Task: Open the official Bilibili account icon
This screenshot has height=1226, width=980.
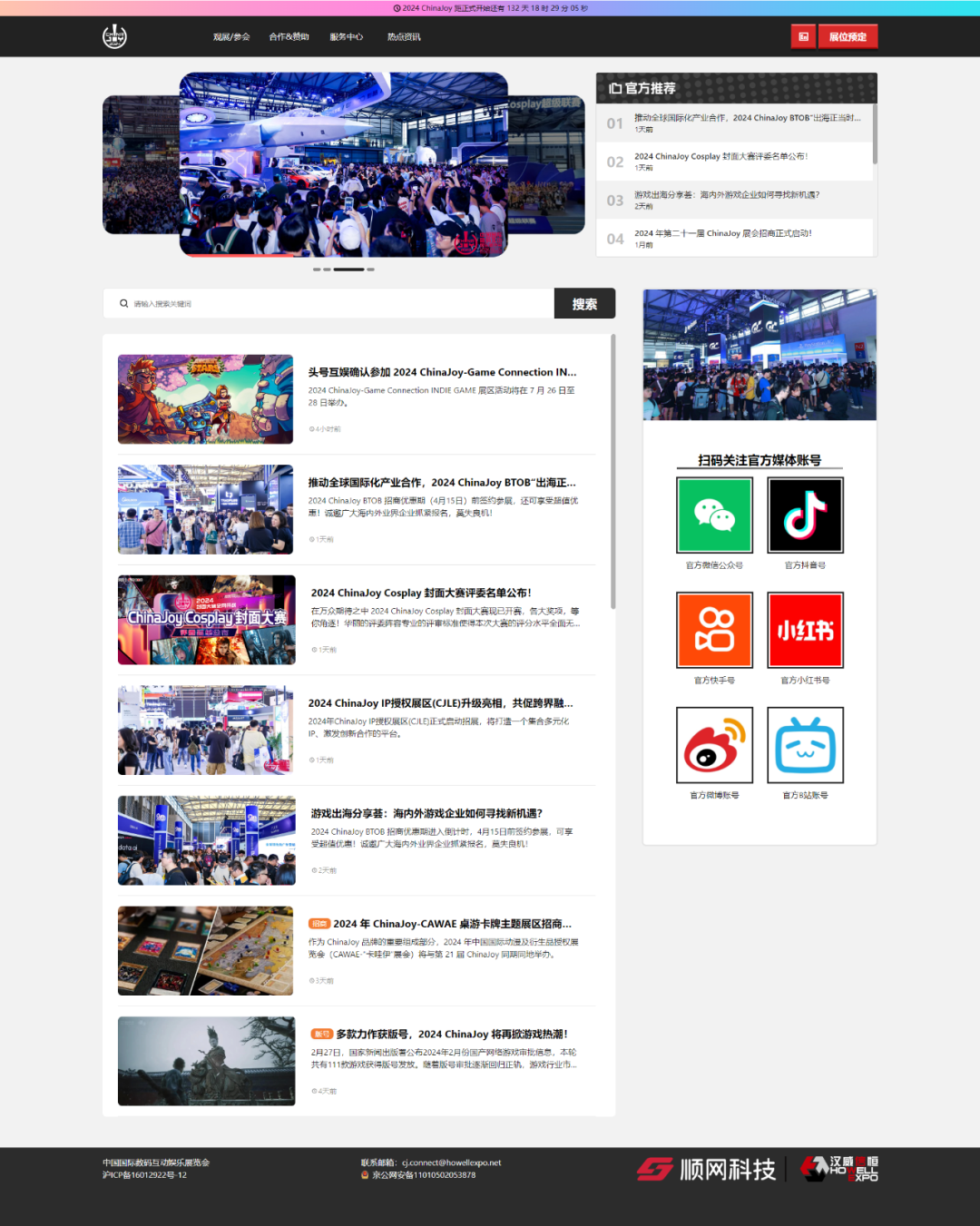Action: click(806, 745)
